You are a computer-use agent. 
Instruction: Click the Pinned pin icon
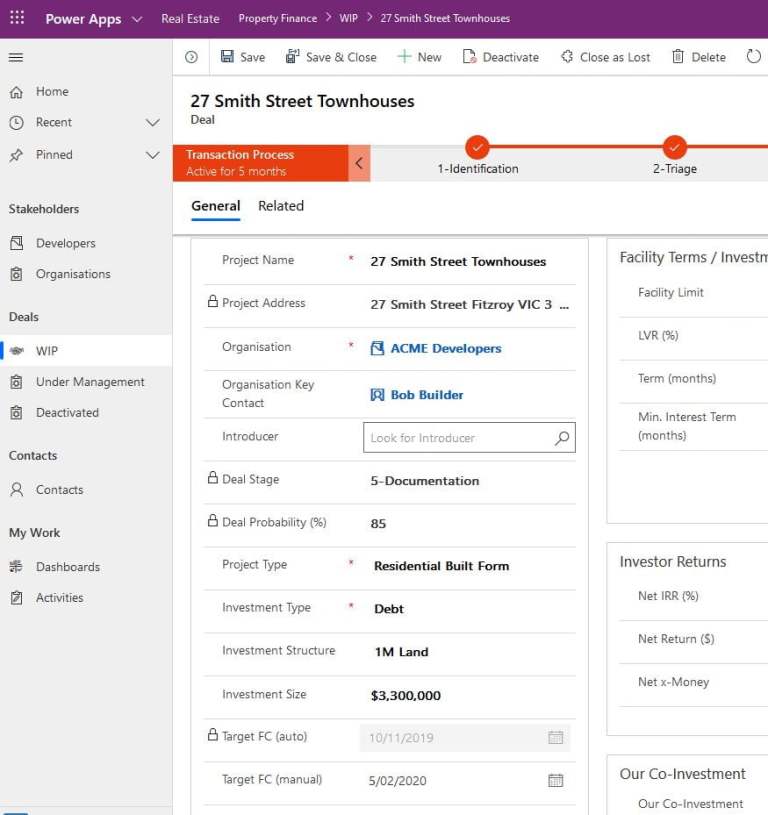coord(17,155)
